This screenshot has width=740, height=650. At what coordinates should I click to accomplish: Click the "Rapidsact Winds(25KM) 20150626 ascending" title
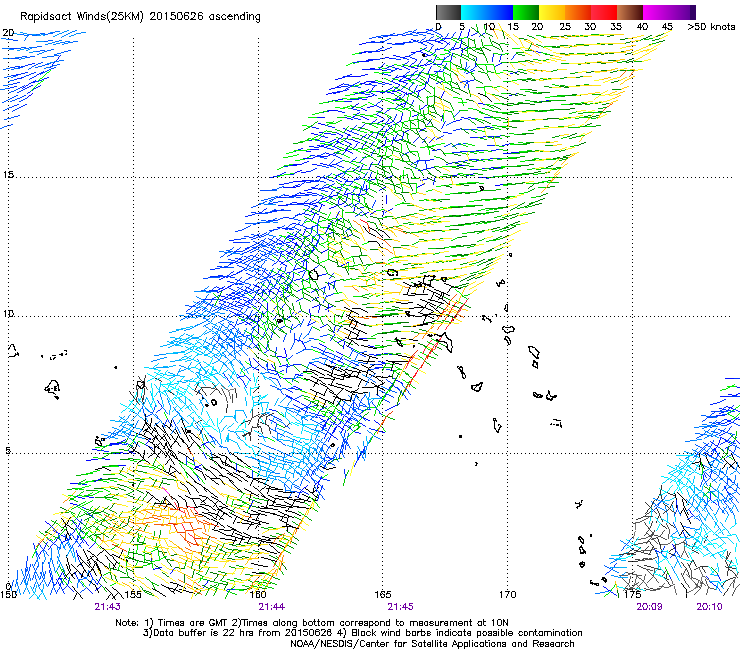[x=140, y=17]
